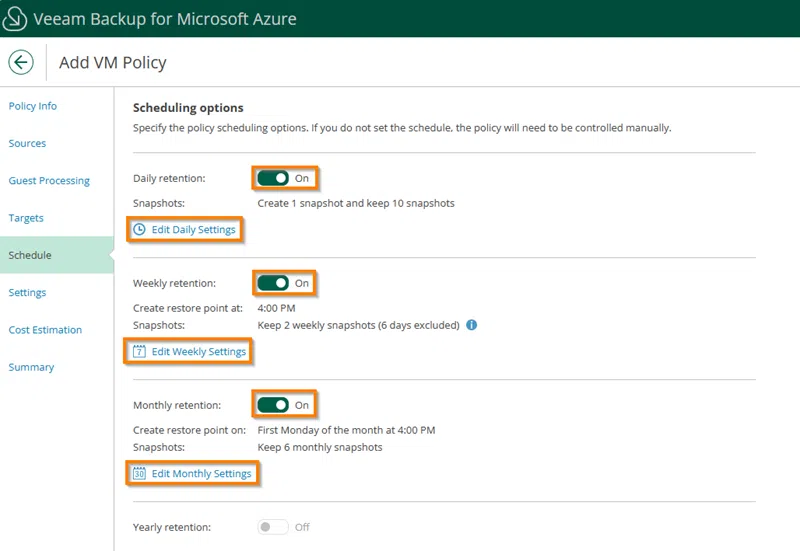Click the clock icon beside Edit Daily Settings
This screenshot has width=800, height=551.
[140, 230]
